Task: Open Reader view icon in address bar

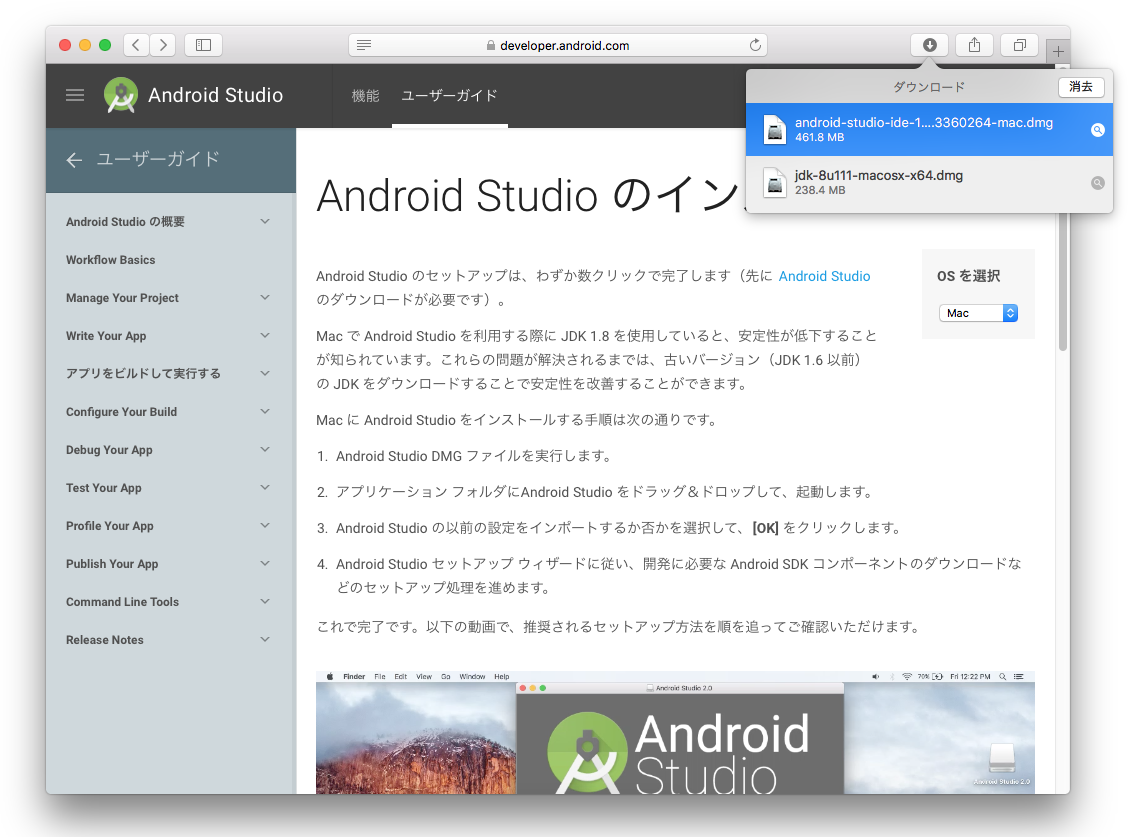Action: tap(364, 45)
